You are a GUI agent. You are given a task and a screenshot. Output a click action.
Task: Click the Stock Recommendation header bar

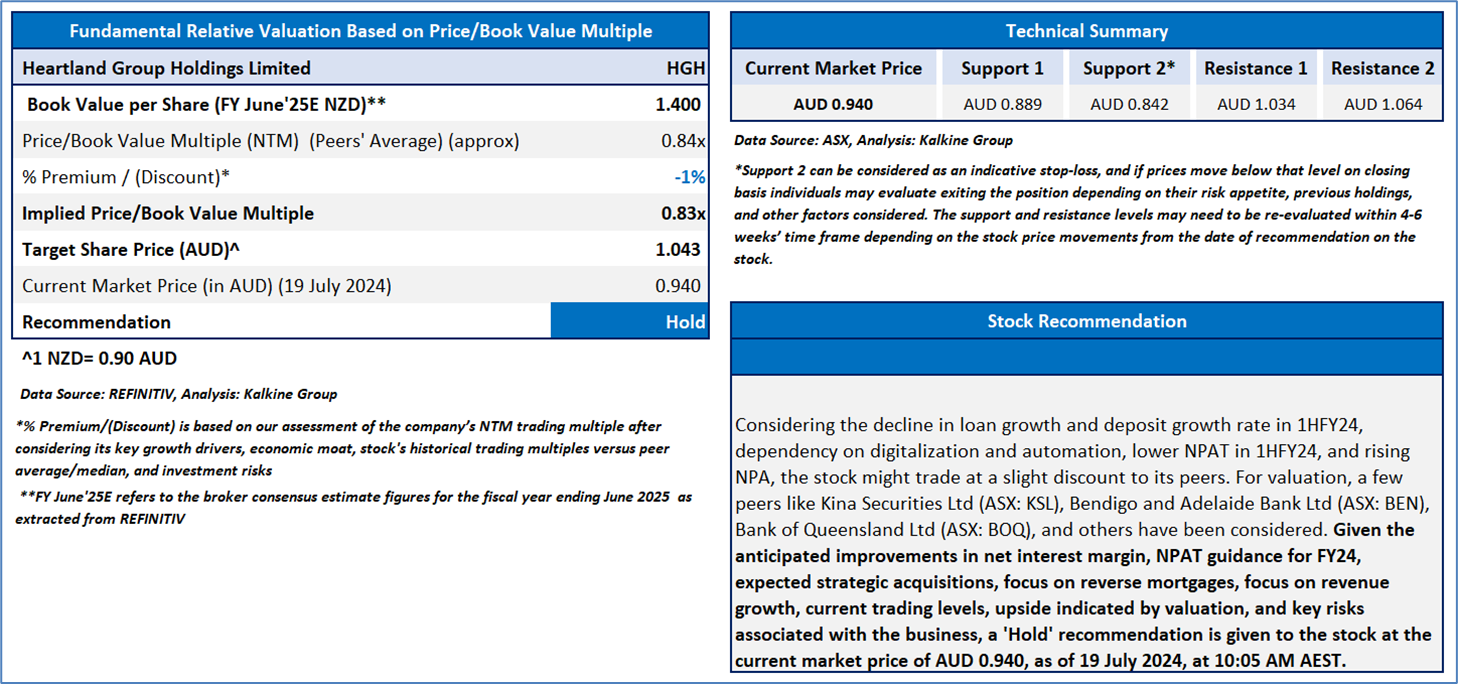point(1086,321)
